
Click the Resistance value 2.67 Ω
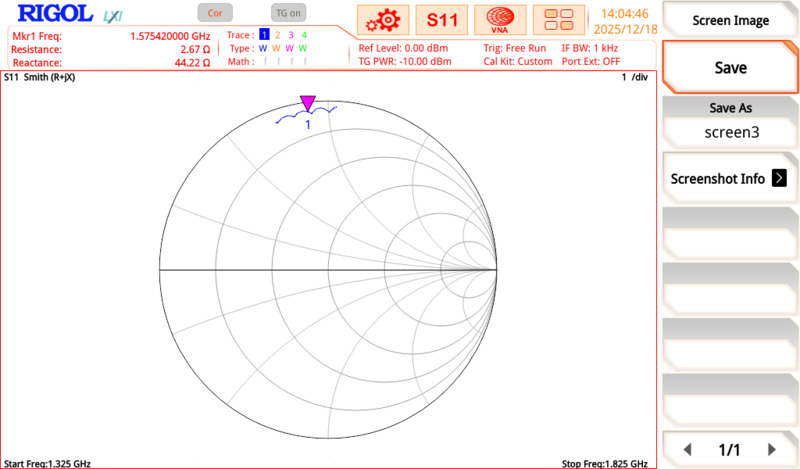(195, 50)
